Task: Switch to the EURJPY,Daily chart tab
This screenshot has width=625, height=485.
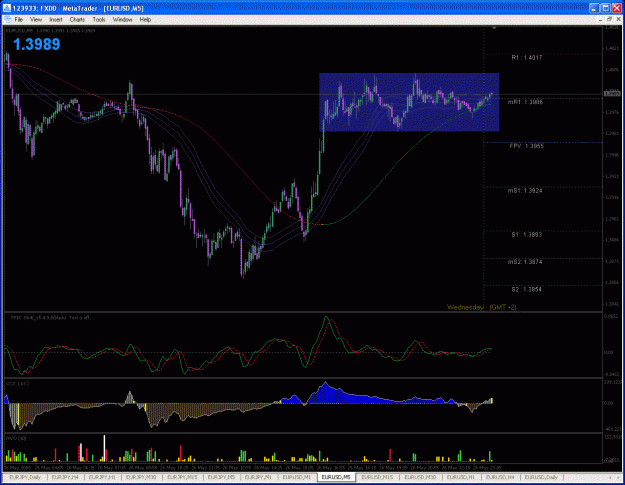Action: [25, 477]
